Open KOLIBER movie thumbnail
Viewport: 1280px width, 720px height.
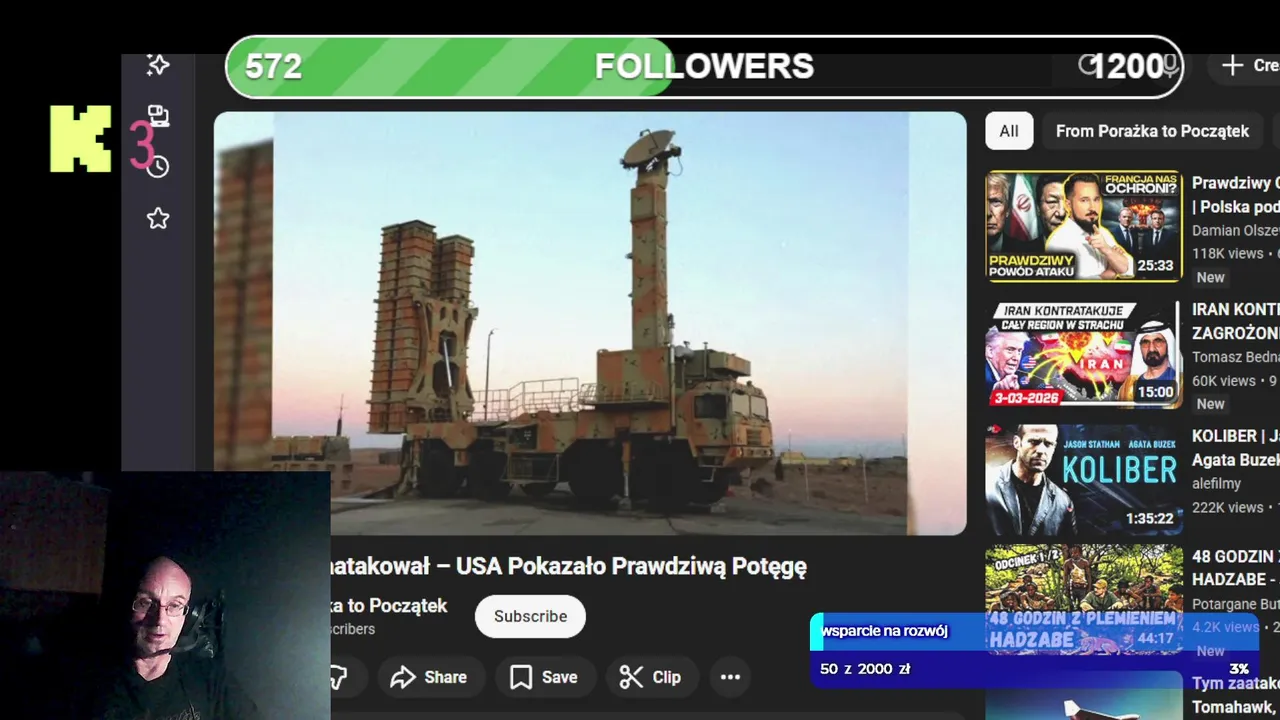click(1084, 480)
